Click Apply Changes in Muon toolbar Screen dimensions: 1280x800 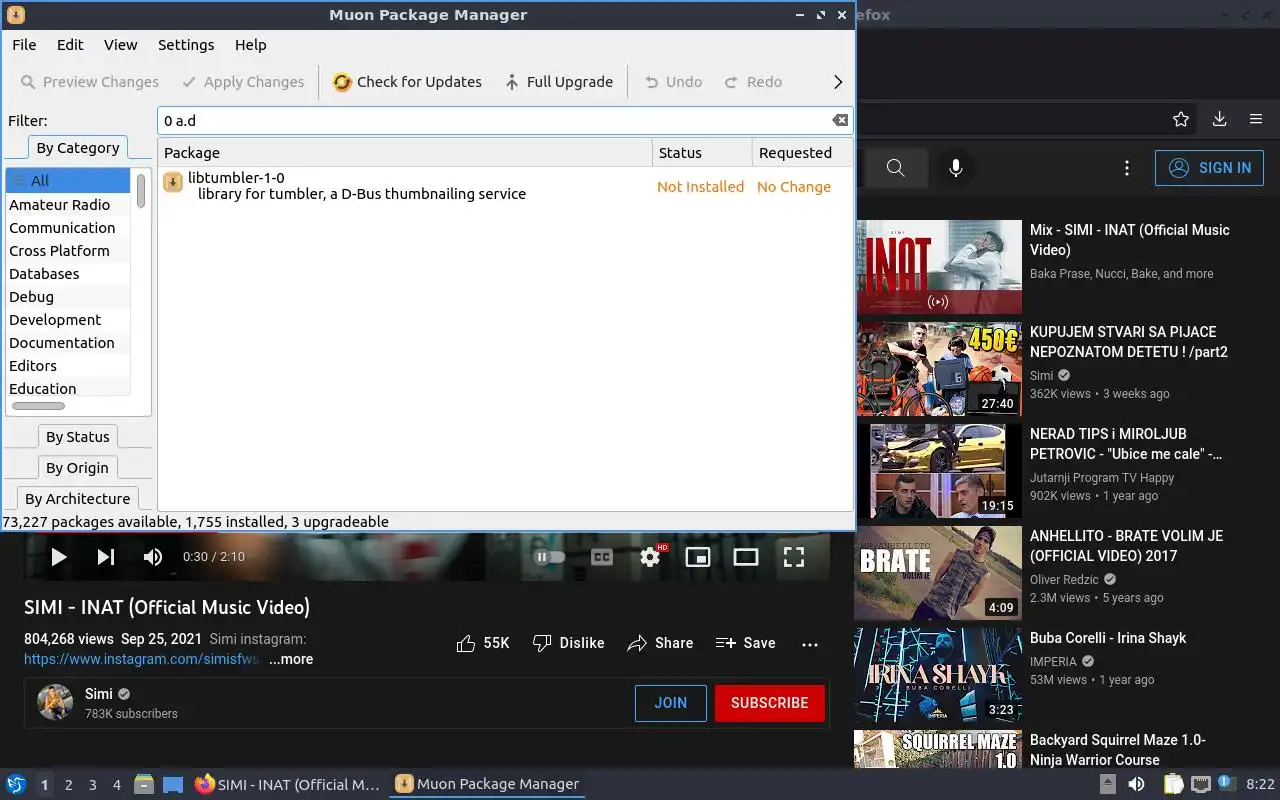(x=243, y=82)
